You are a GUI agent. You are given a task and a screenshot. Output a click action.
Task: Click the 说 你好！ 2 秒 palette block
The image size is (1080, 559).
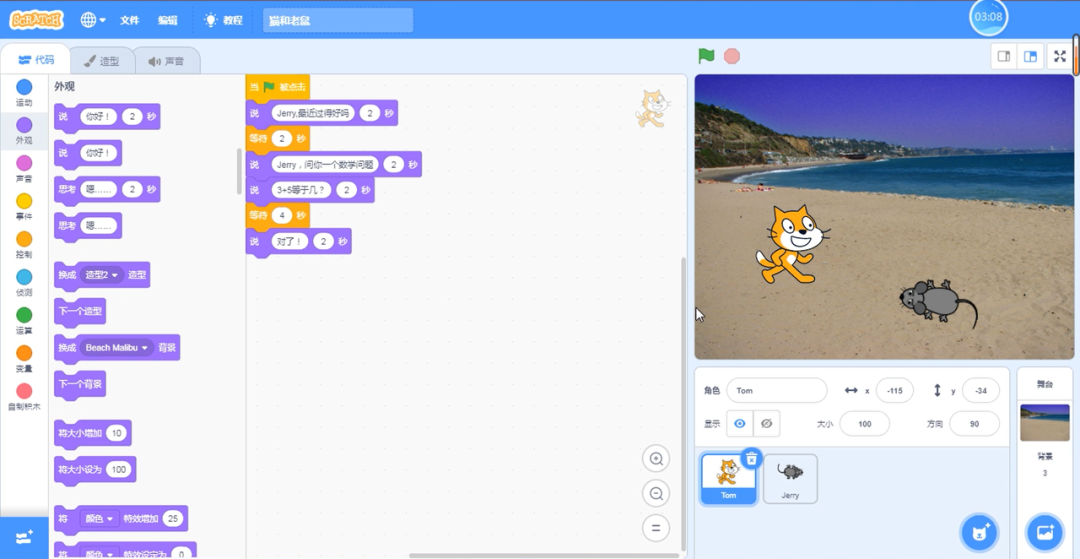pos(107,117)
